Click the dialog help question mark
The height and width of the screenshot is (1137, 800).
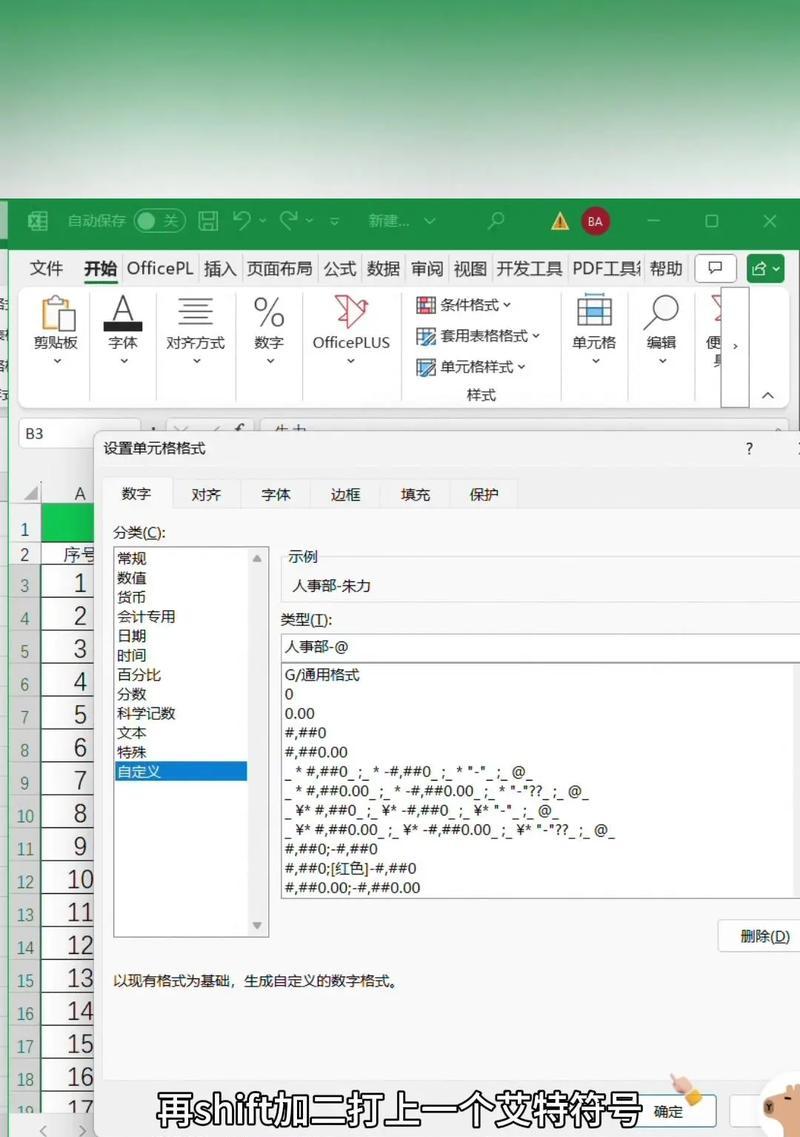point(749,449)
